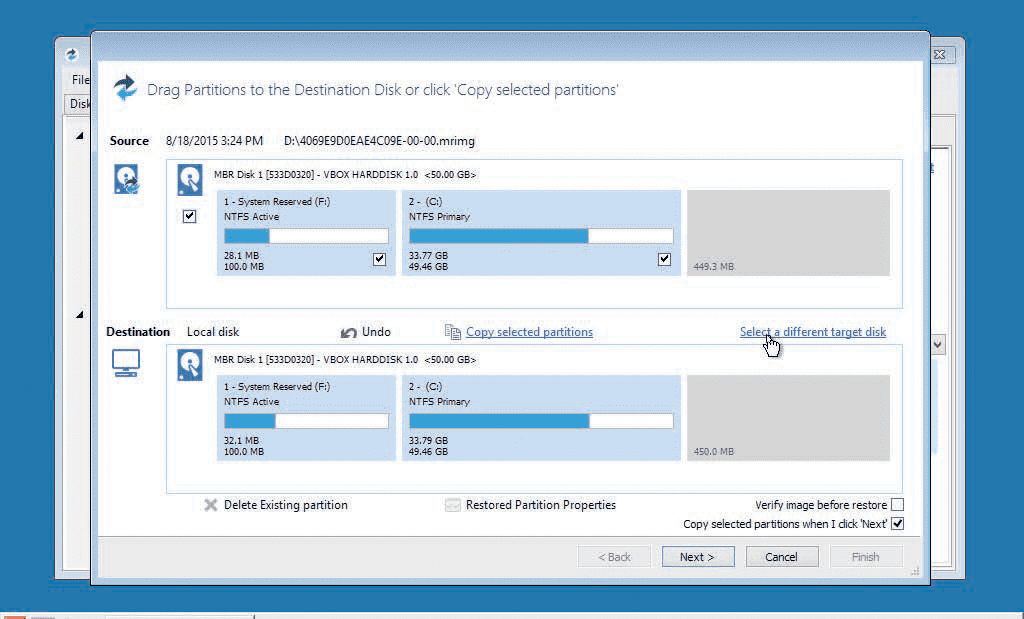Uncheck the Source disk checkbox under the drive icon
Viewport: 1024px width, 619px height.
point(189,216)
